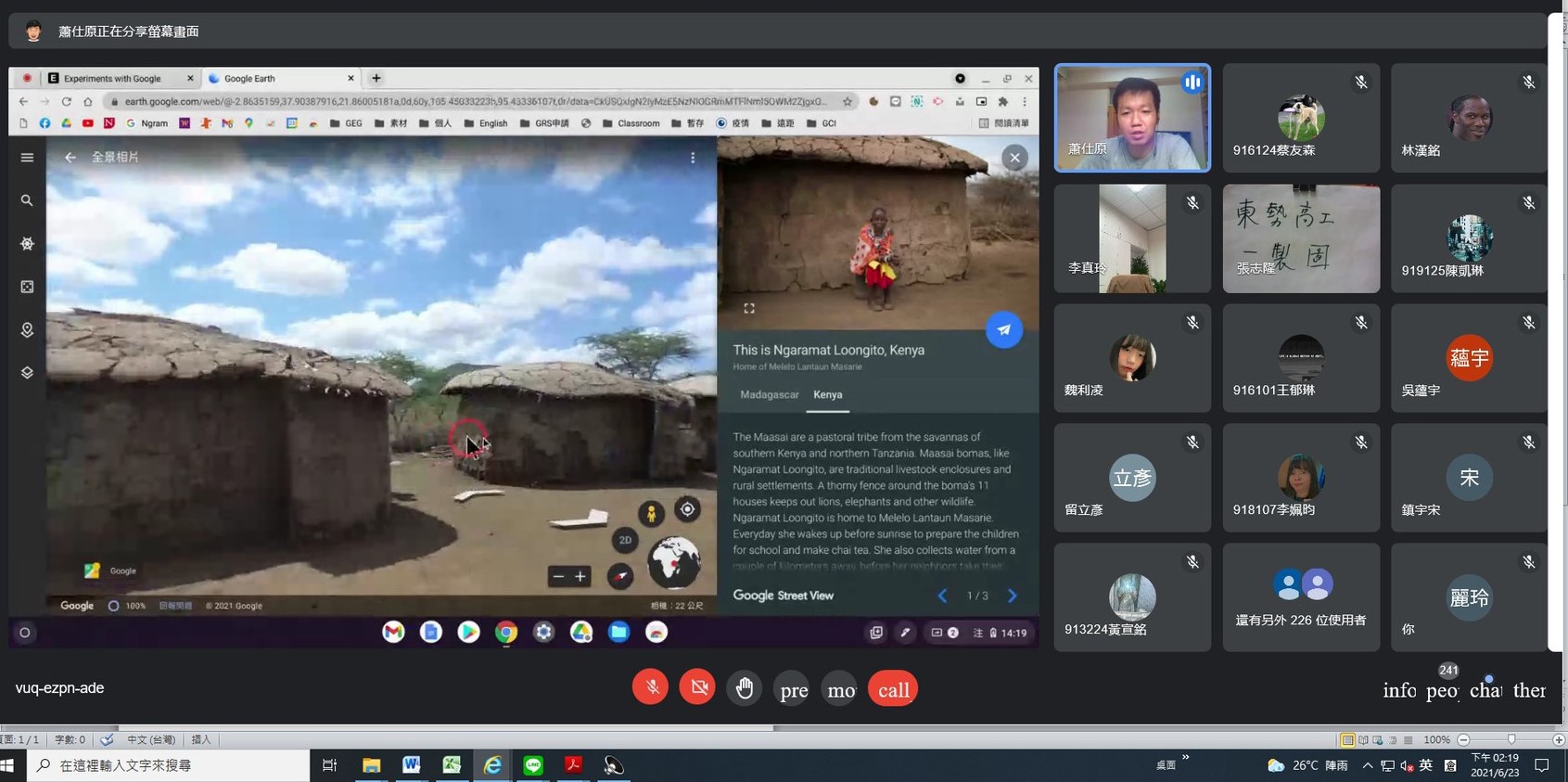Raise hand in the meeting
Screen dimensions: 1568x782
pos(745,688)
